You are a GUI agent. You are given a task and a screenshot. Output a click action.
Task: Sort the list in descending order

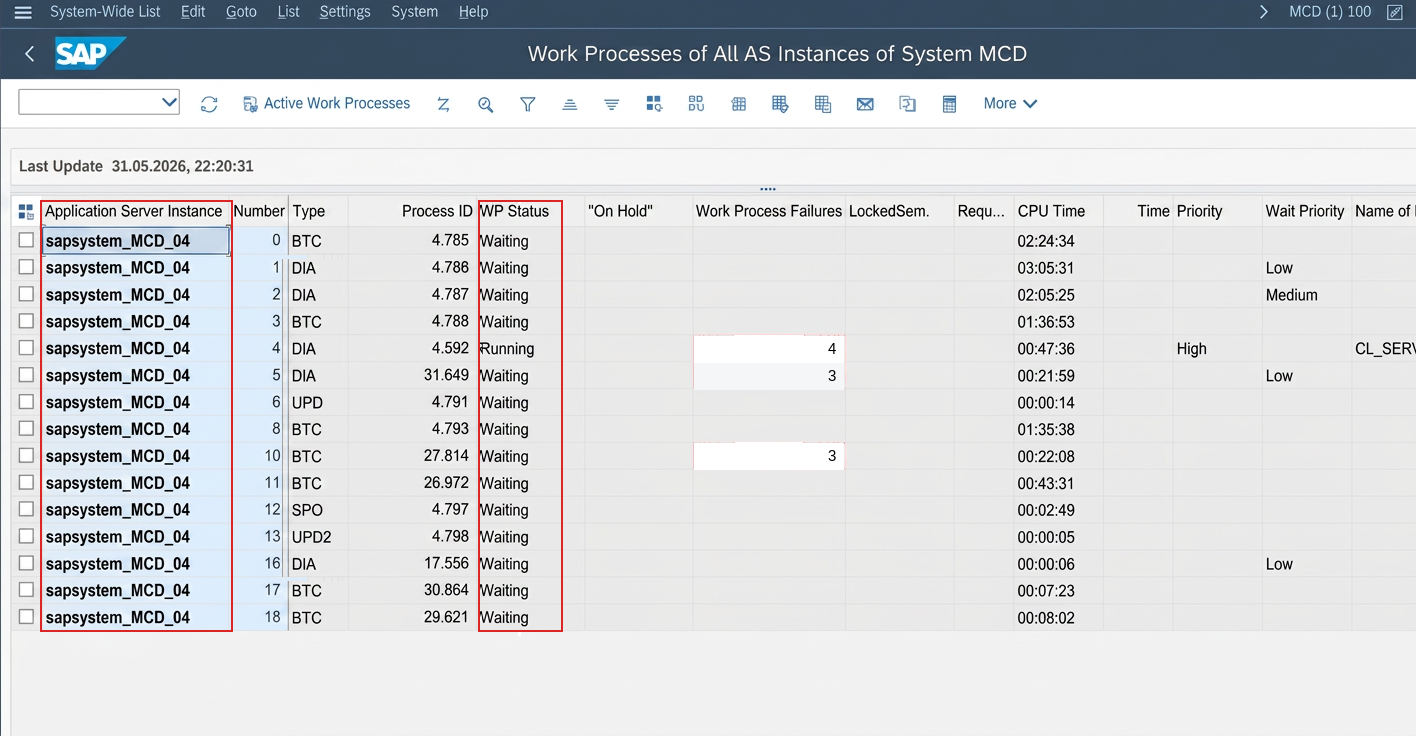612,104
